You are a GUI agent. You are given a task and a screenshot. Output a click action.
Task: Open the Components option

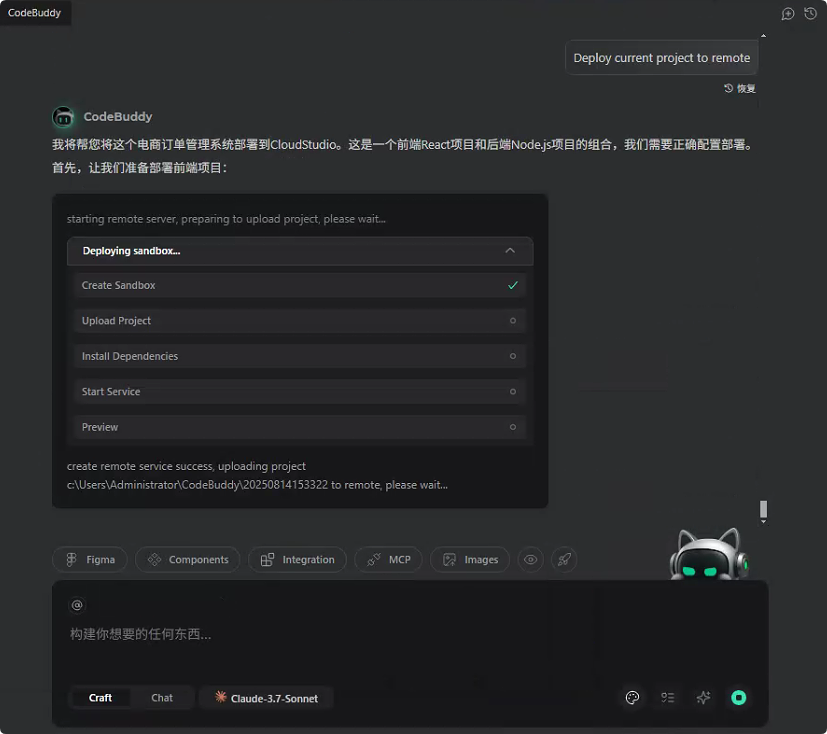click(188, 559)
